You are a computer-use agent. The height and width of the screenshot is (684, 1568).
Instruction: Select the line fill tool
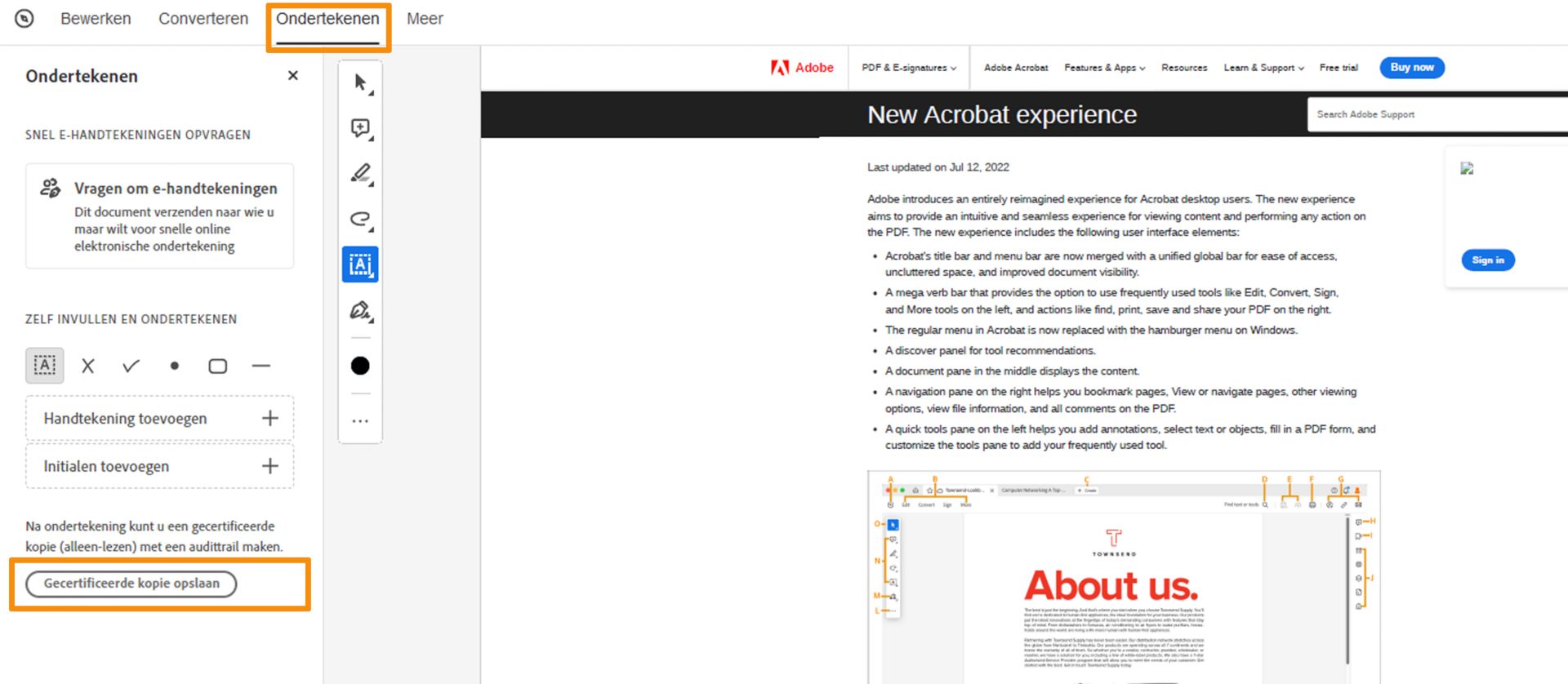point(261,366)
